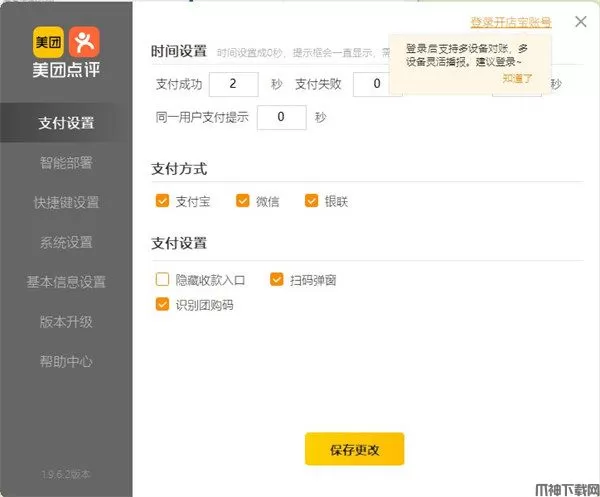Switch to 智能部署 in sidebar
Image resolution: width=600 pixels, height=497 pixels.
(x=66, y=163)
